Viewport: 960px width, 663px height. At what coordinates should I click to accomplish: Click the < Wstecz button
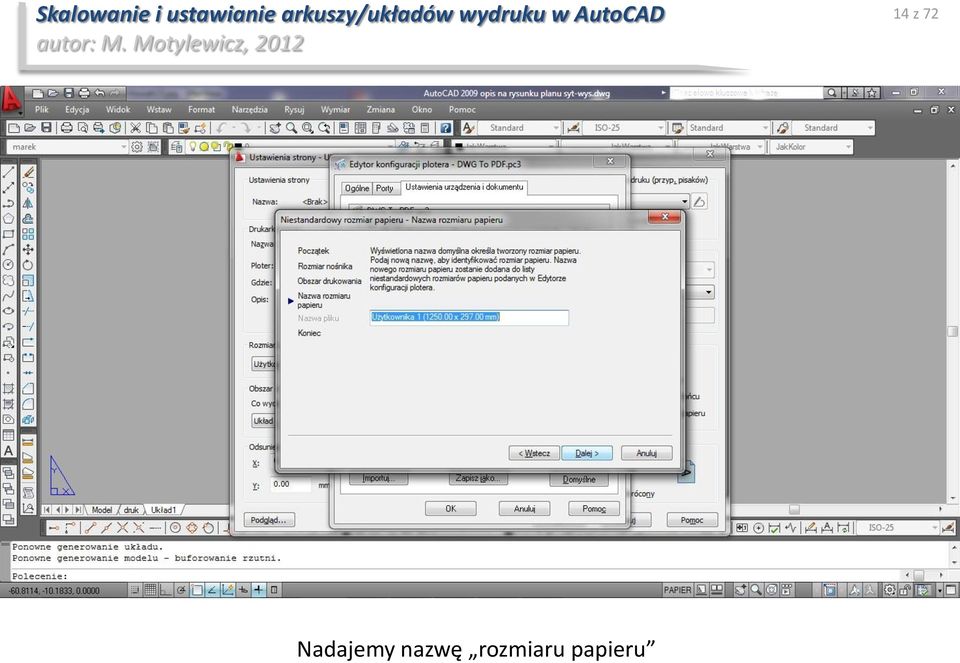(534, 453)
